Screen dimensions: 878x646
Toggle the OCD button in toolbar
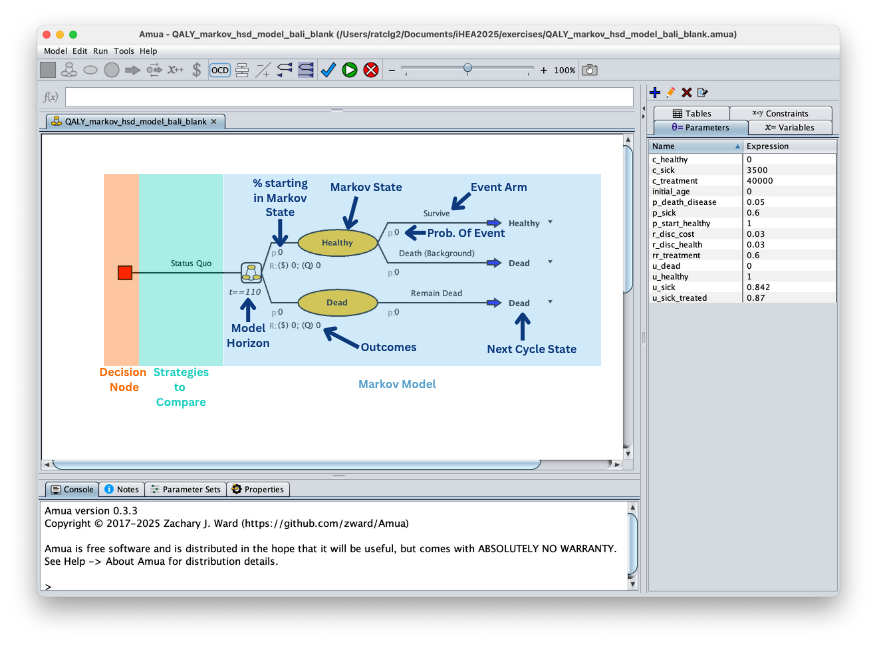tap(220, 70)
